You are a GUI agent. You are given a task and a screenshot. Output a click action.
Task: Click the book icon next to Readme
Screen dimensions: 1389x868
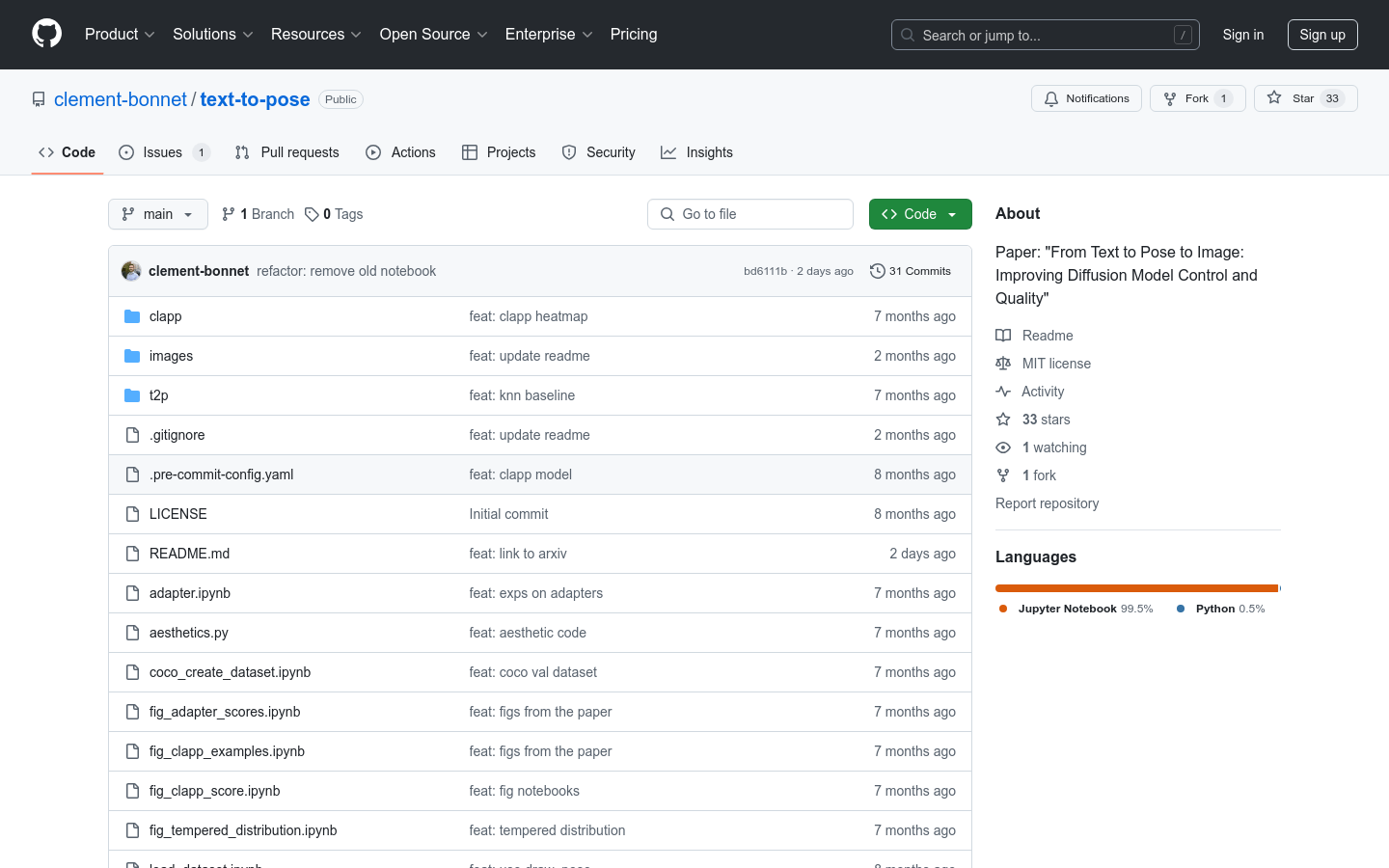(1003, 336)
